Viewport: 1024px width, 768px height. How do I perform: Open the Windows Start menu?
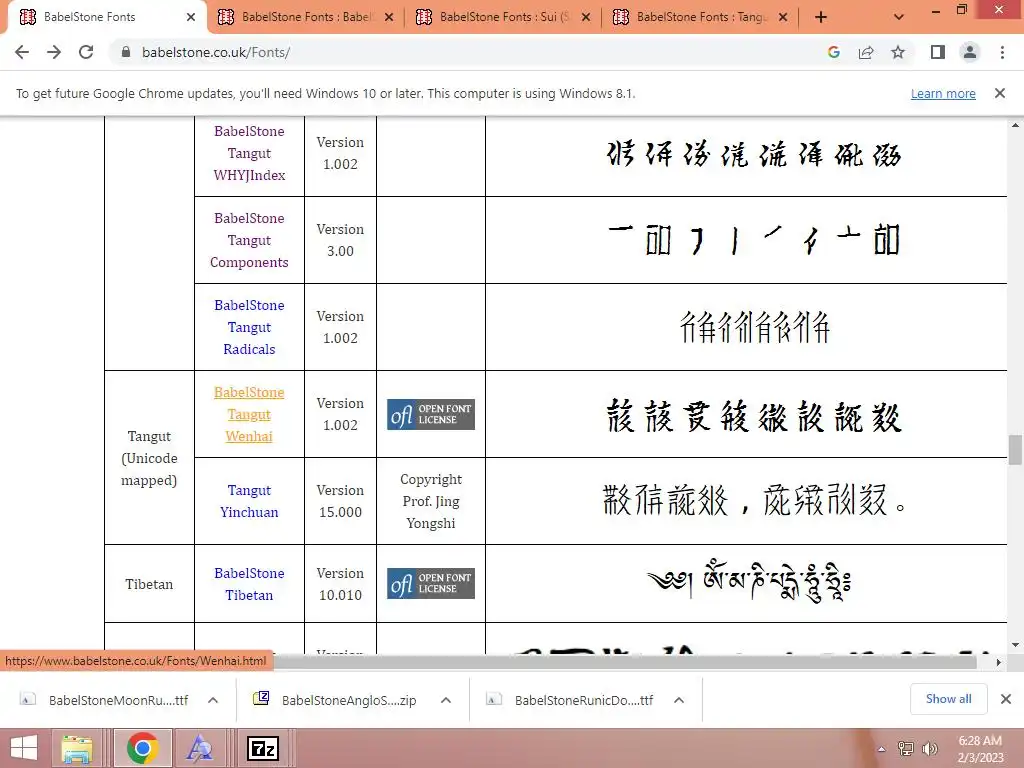click(24, 748)
